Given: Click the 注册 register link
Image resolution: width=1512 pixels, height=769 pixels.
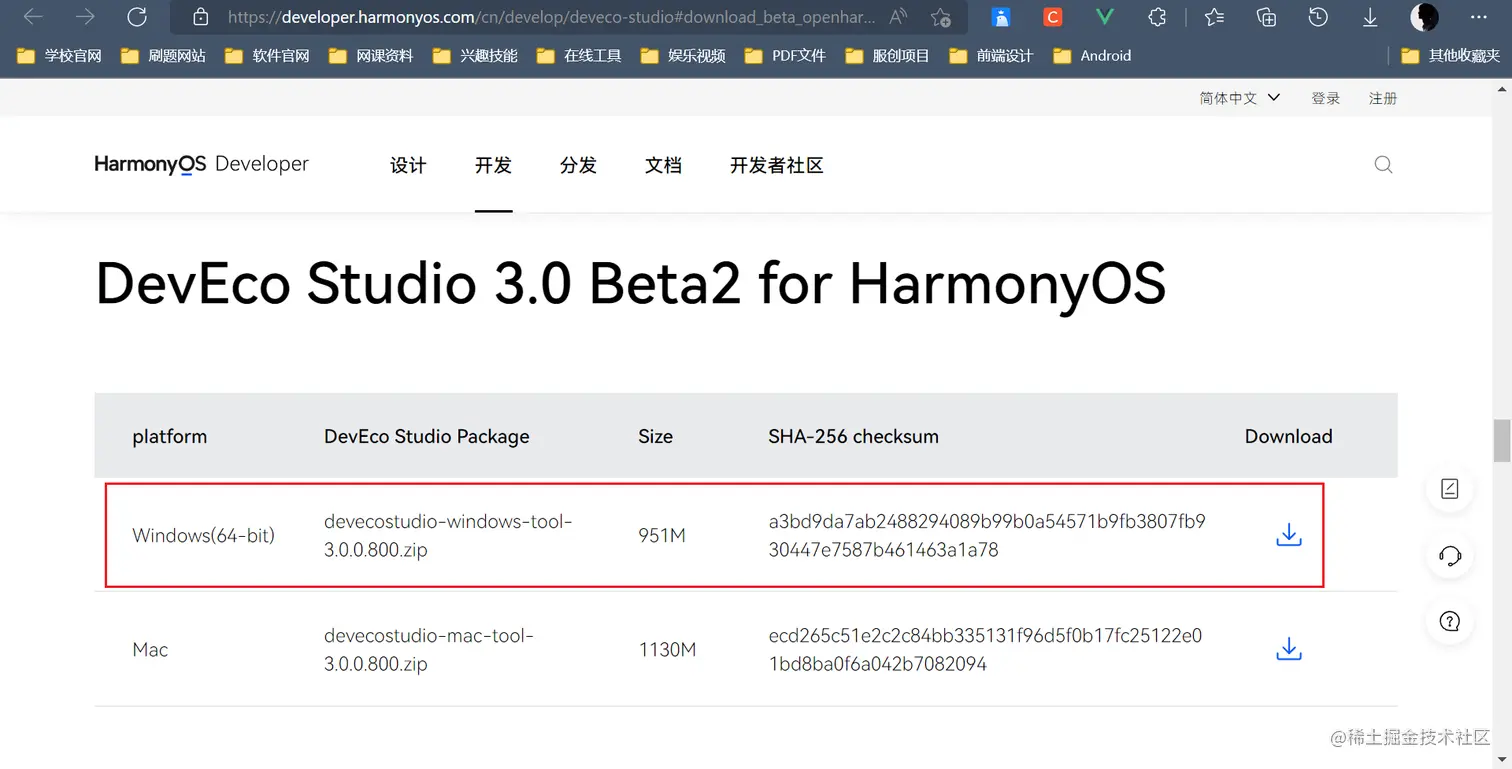Looking at the screenshot, I should pos(1383,98).
